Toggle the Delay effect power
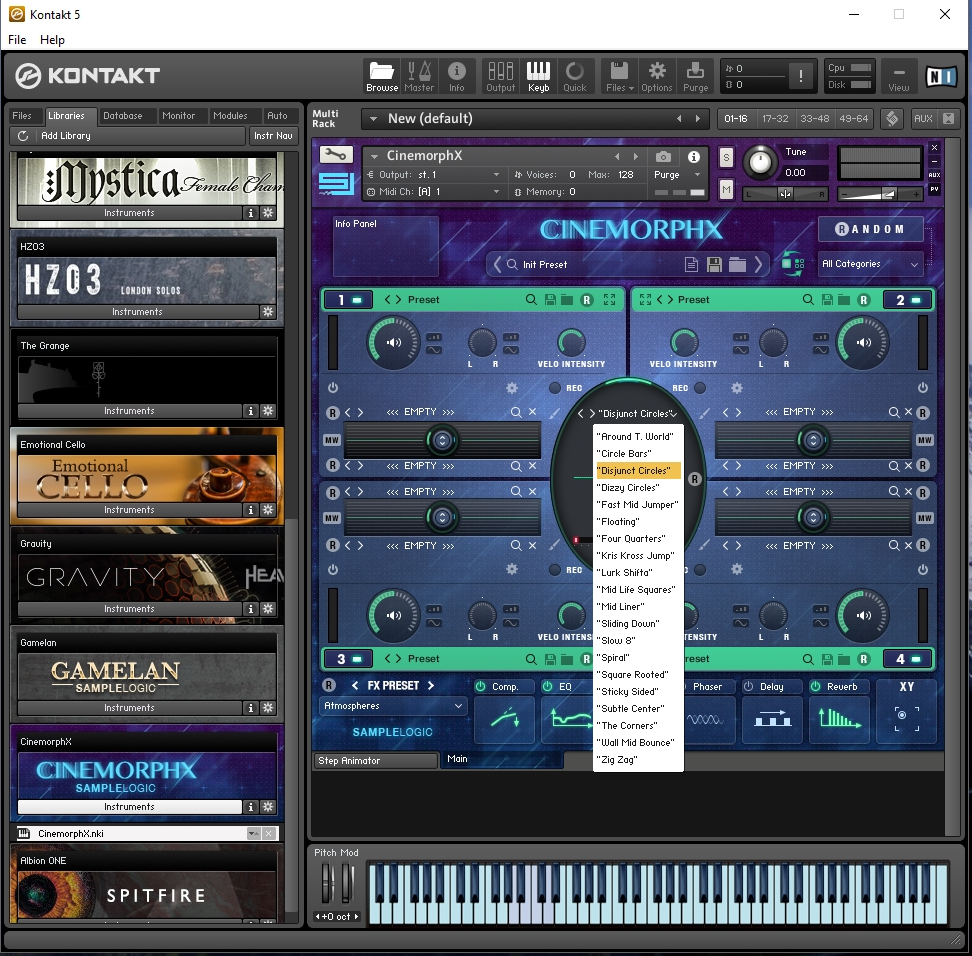 [748, 686]
